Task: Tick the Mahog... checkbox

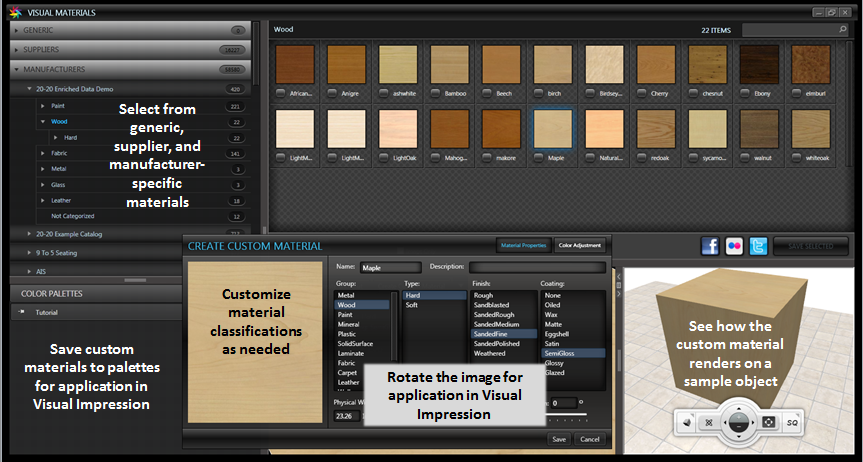Action: coord(435,157)
